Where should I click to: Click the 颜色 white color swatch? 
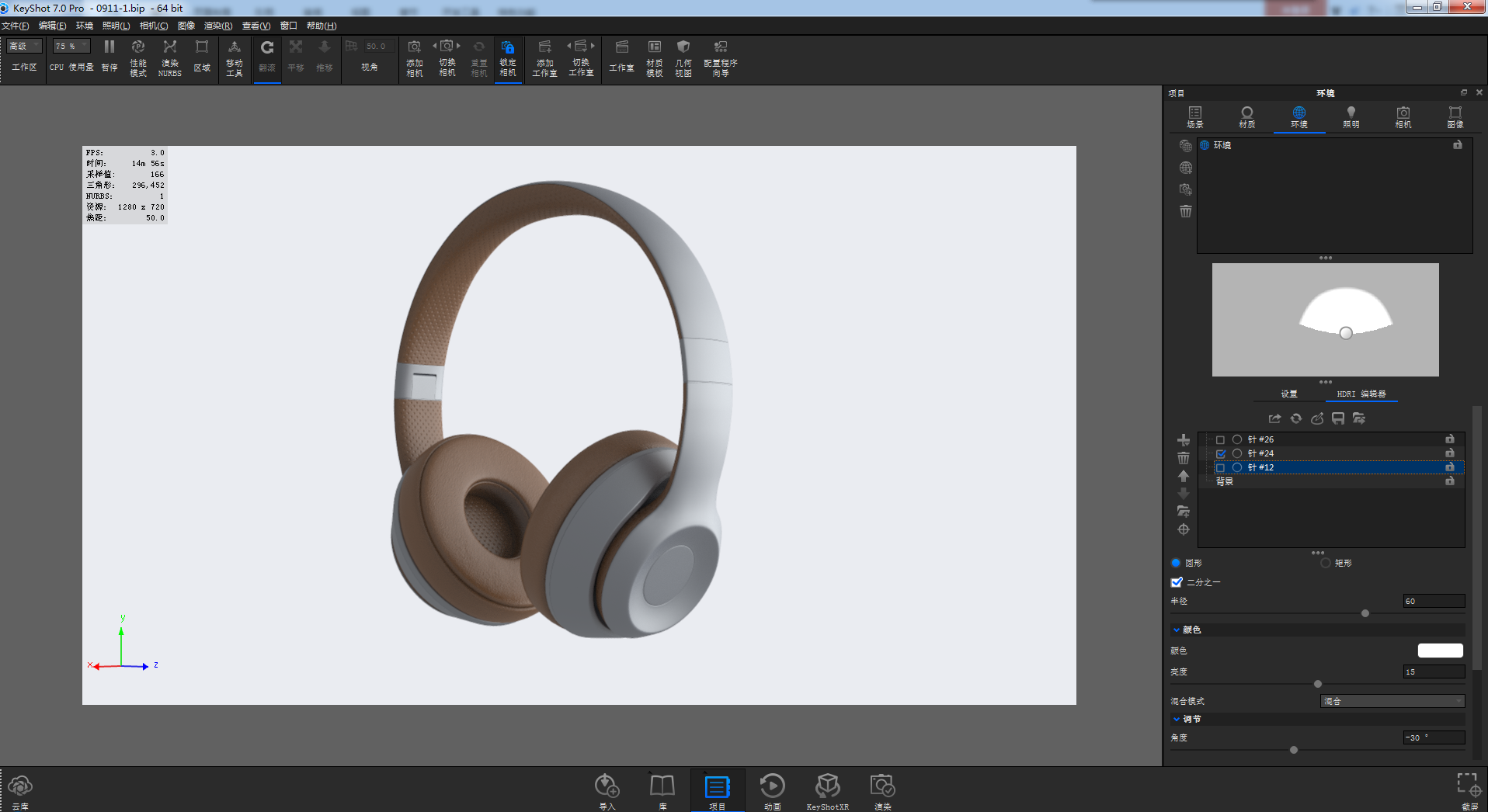[x=1441, y=651]
